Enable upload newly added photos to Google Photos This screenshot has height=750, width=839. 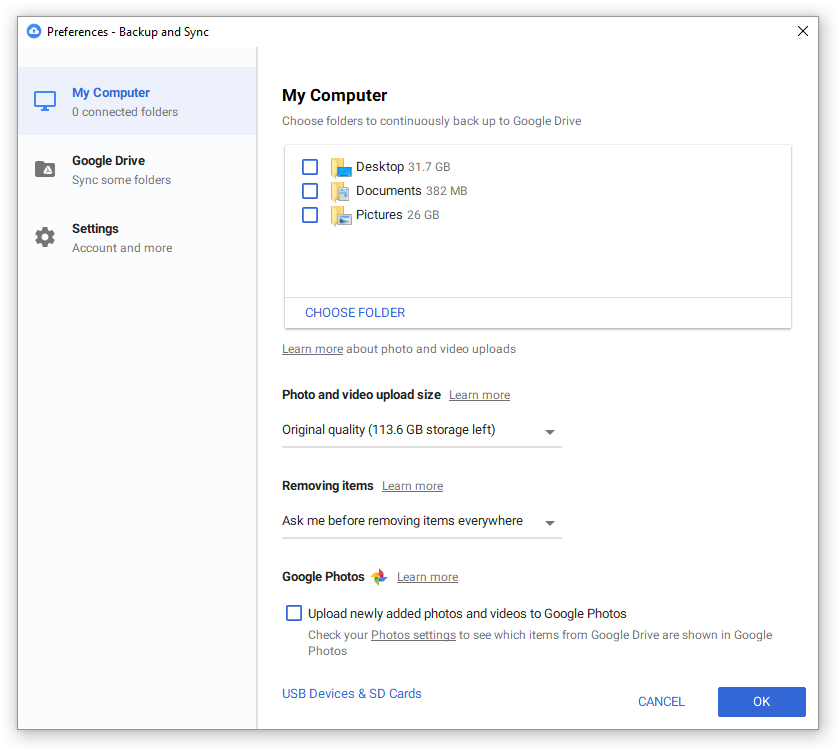pos(294,613)
